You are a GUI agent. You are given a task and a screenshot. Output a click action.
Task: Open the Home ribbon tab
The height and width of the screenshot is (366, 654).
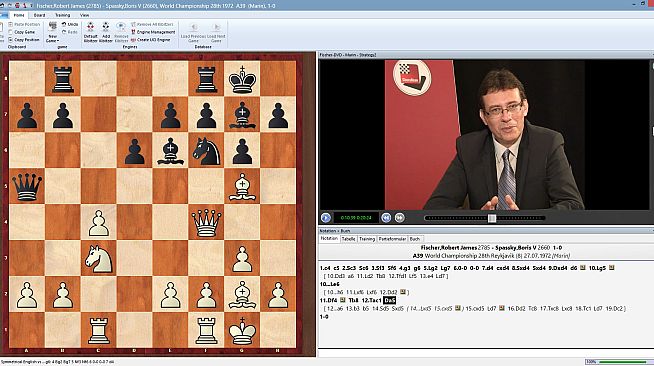pyautogui.click(x=19, y=15)
